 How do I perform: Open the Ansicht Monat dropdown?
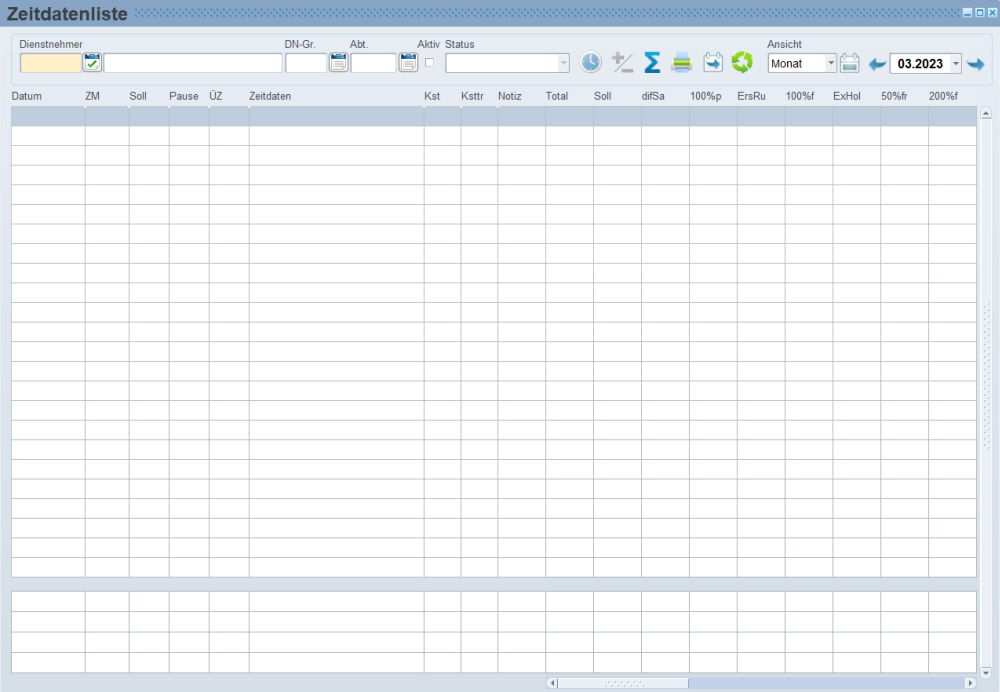(x=830, y=64)
